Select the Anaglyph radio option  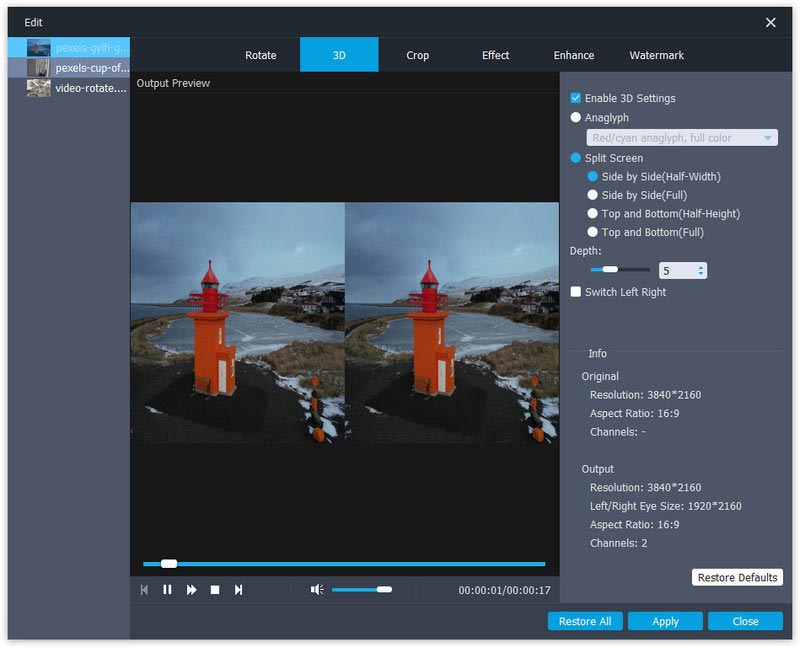[x=576, y=118]
